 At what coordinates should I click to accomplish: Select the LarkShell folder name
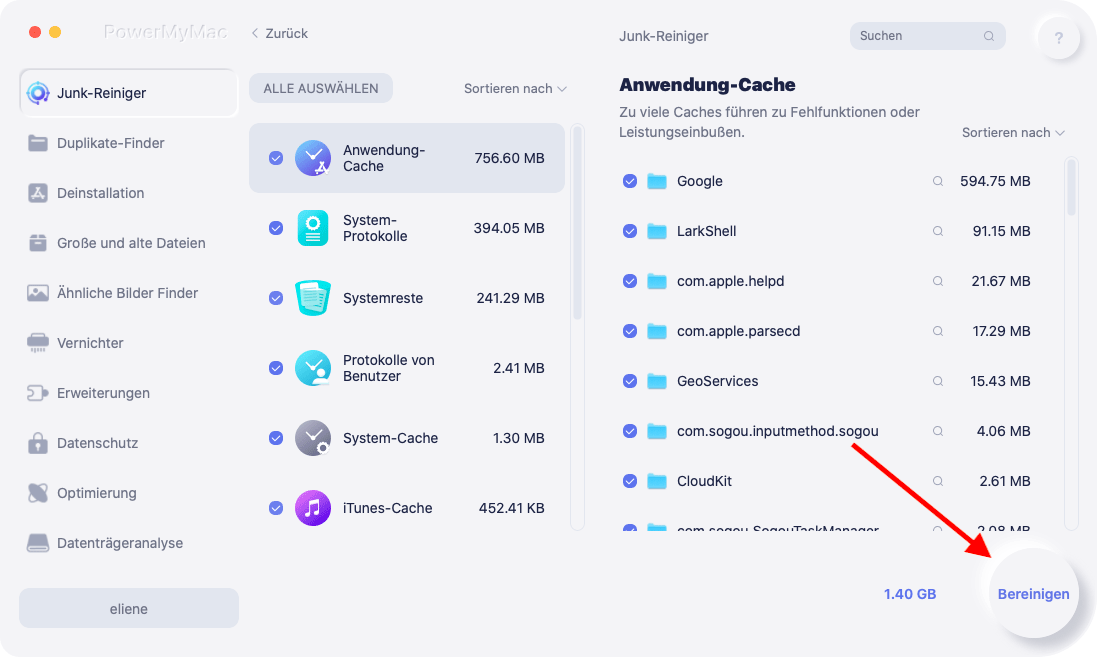click(706, 231)
